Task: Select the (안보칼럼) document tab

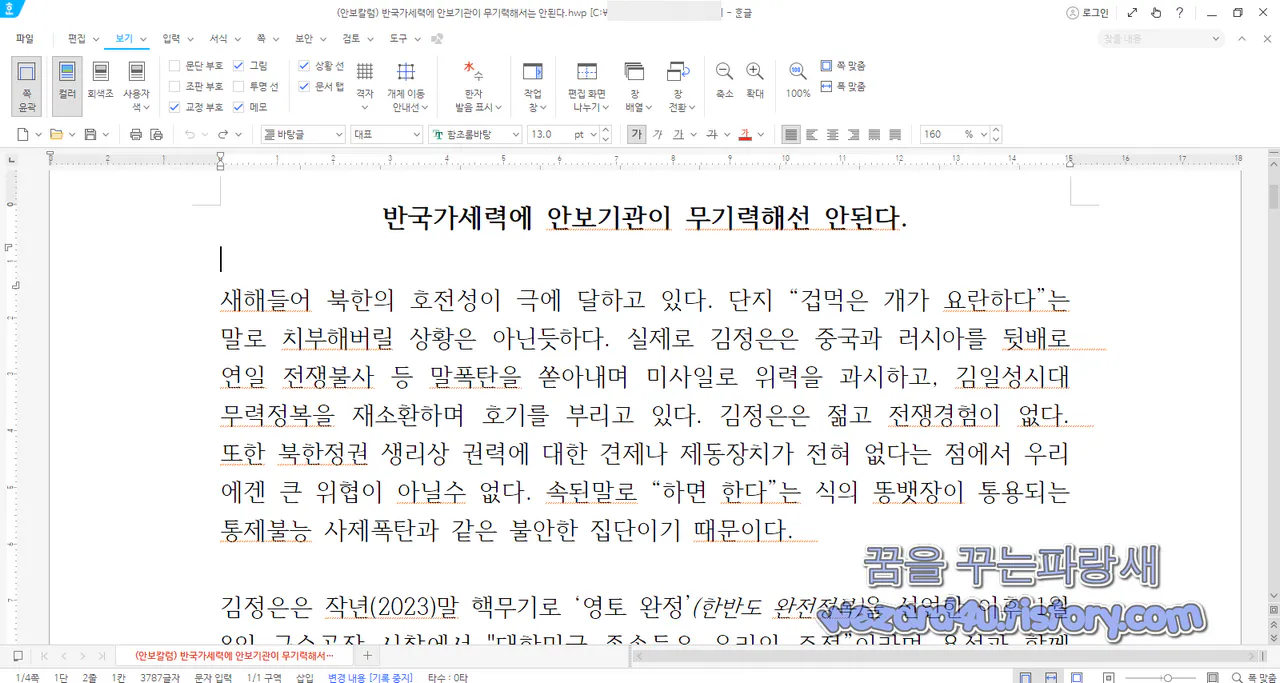Action: (x=235, y=656)
